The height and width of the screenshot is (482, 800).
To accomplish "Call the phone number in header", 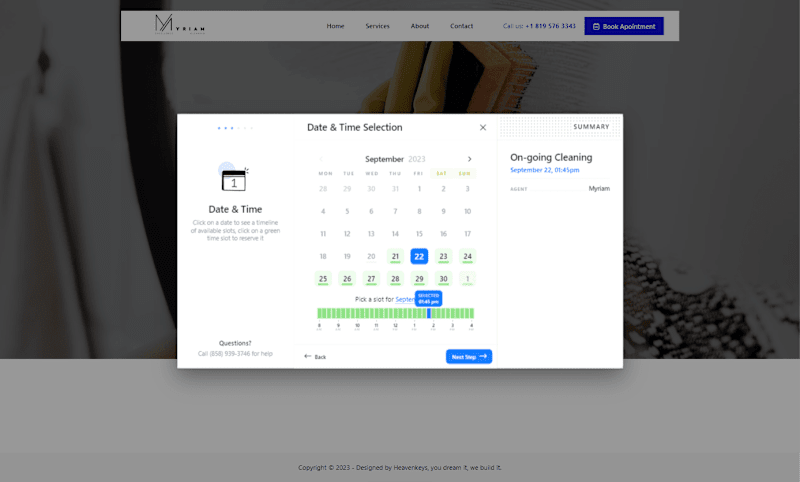I will click(x=551, y=26).
